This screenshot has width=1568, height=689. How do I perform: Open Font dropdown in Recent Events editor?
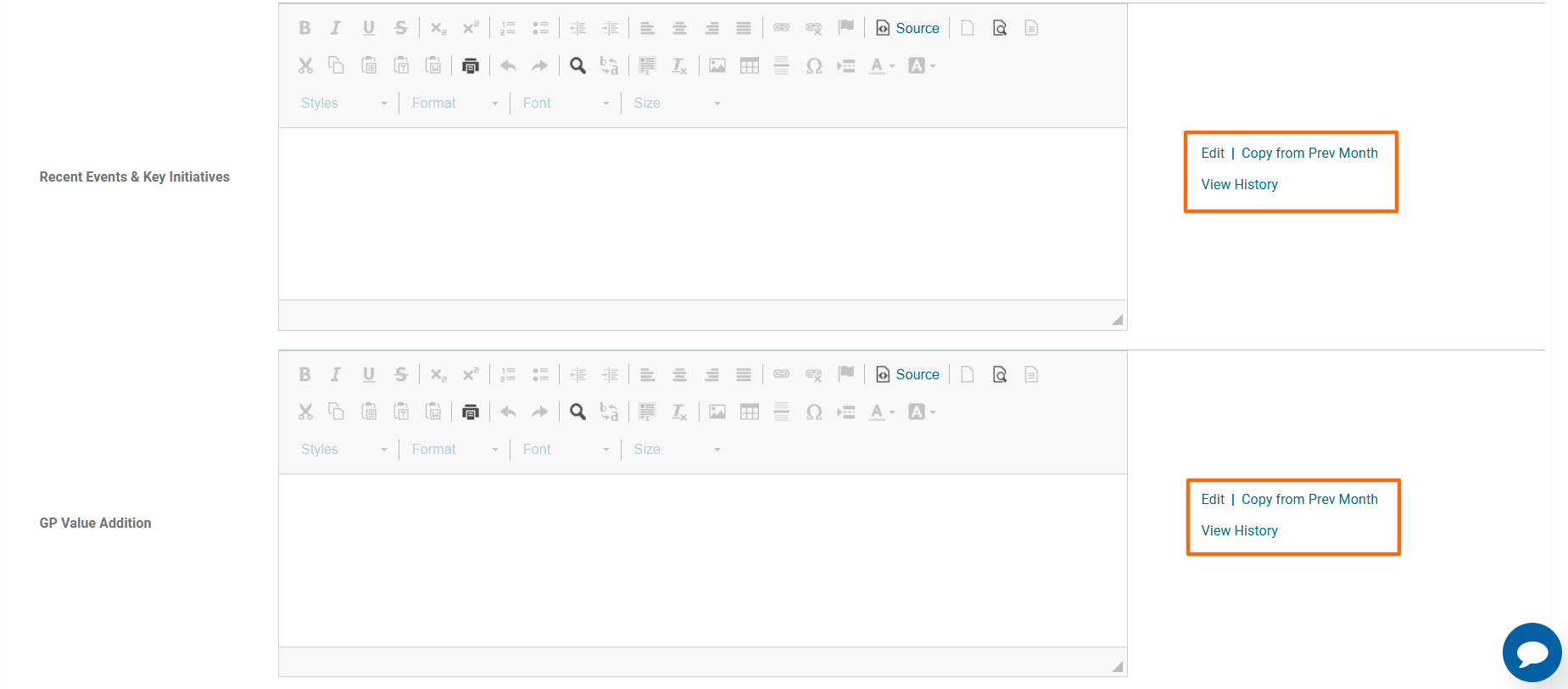pyautogui.click(x=566, y=103)
